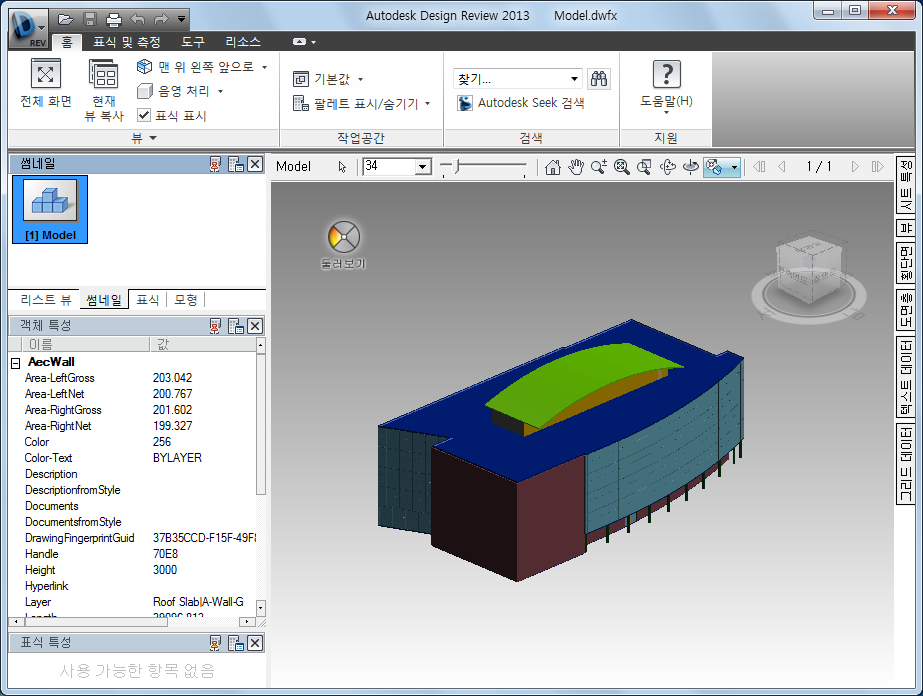Select the Pan hand tool
The image size is (923, 696).
coord(576,167)
